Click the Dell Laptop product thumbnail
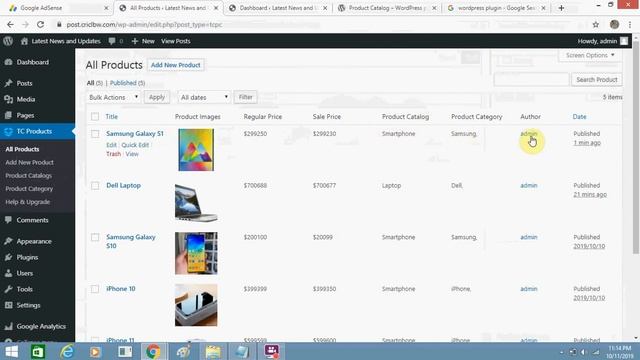Image resolution: width=640 pixels, height=360 pixels. (x=196, y=202)
